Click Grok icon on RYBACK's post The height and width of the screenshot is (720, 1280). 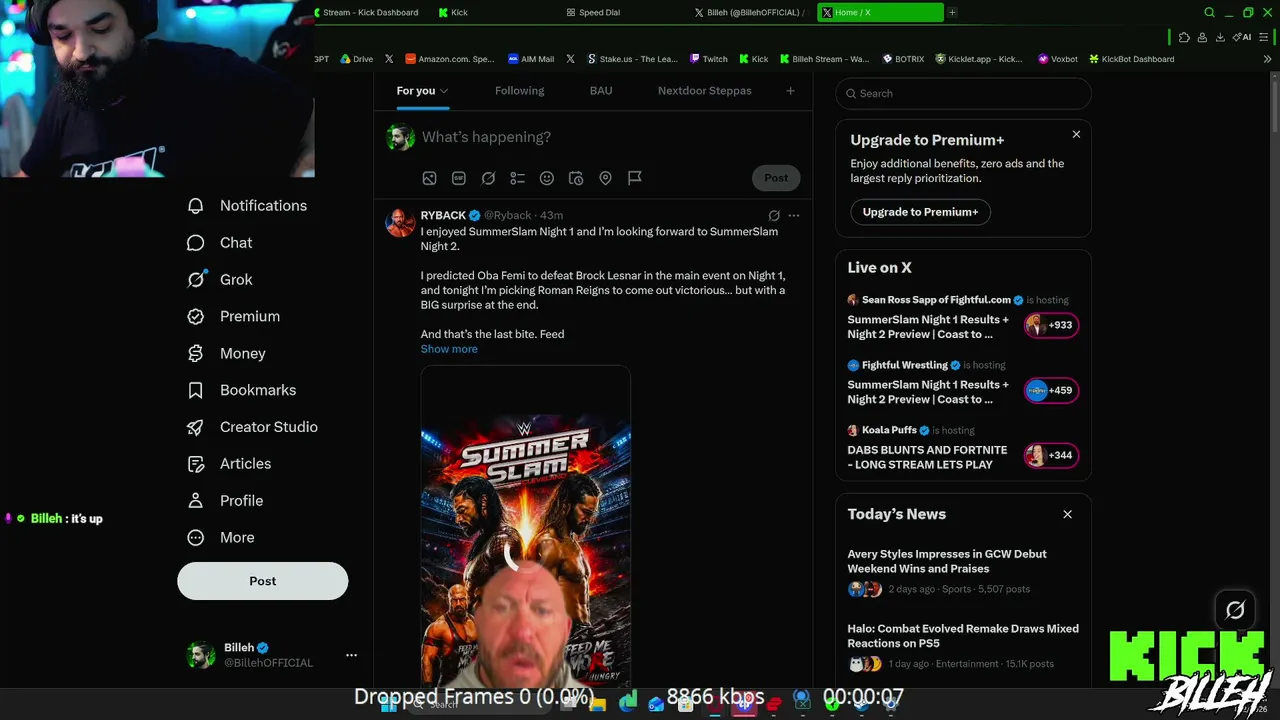[774, 215]
